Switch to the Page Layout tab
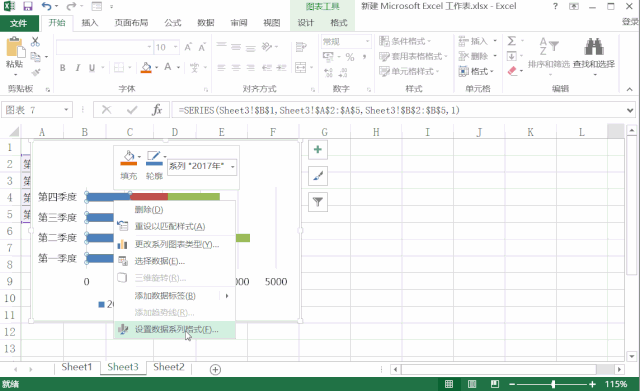This screenshot has width=640, height=391. coord(131,23)
